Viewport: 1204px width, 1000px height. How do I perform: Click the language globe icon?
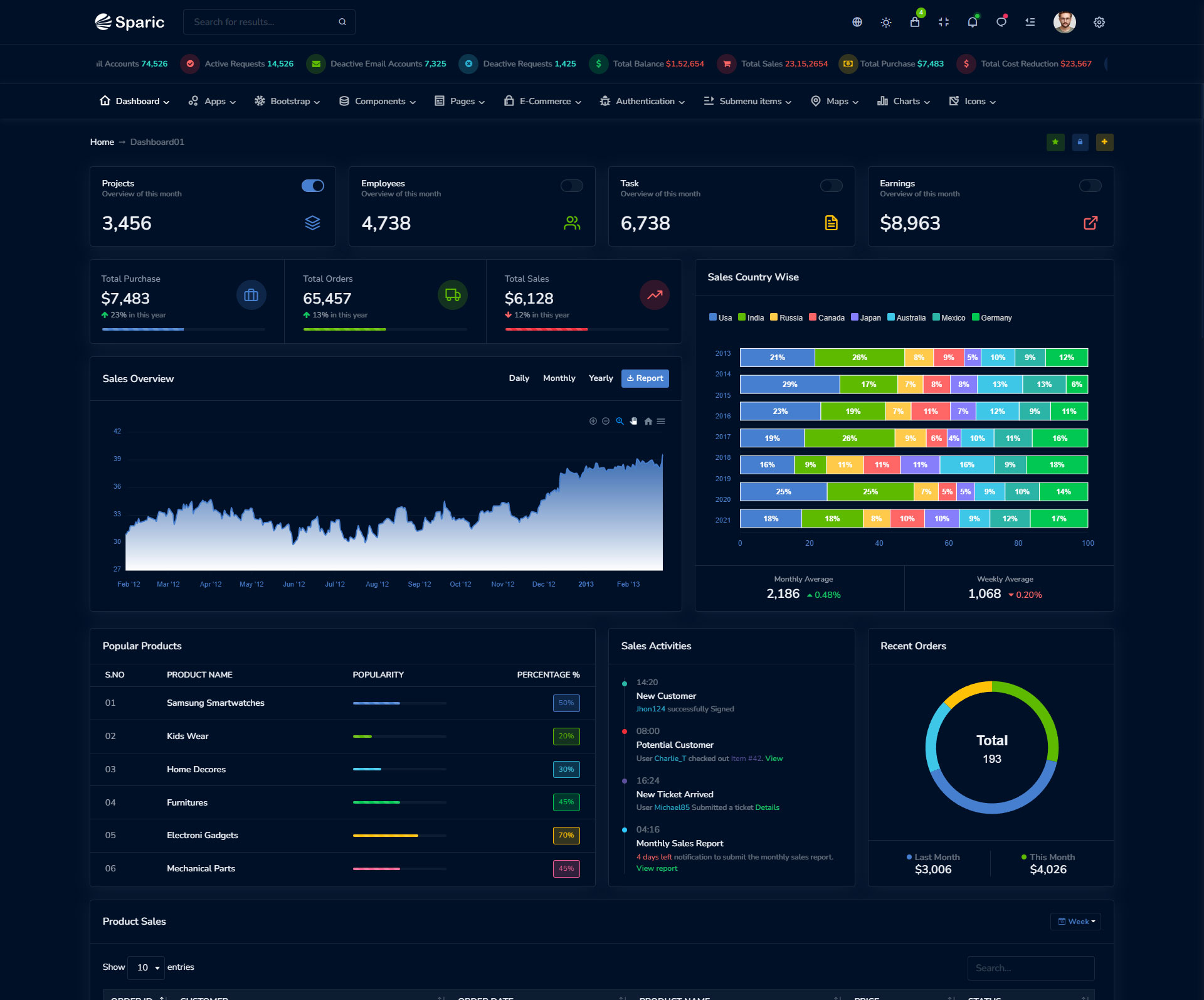[x=857, y=23]
